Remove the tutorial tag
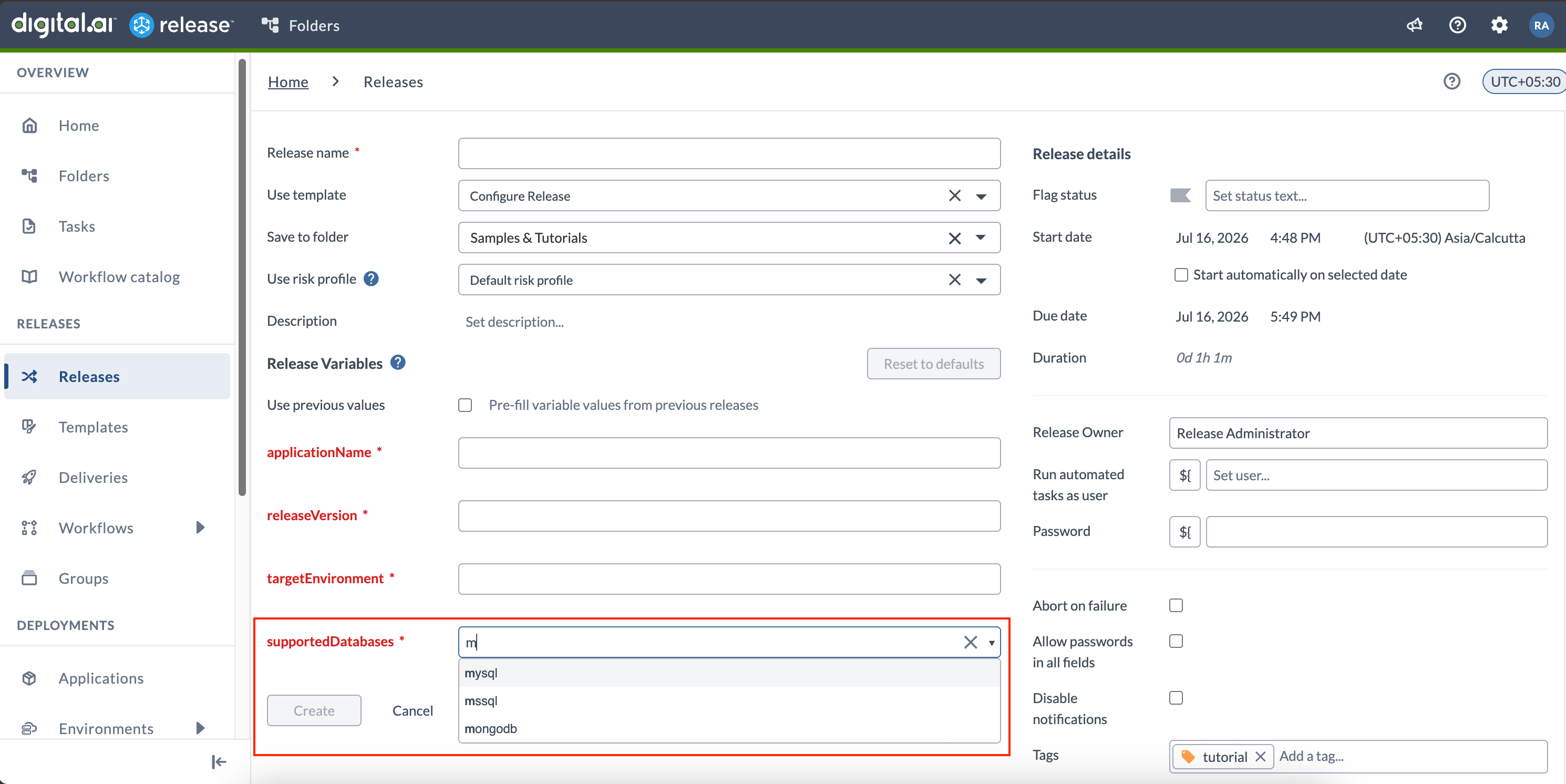The image size is (1566, 784). pyautogui.click(x=1260, y=756)
